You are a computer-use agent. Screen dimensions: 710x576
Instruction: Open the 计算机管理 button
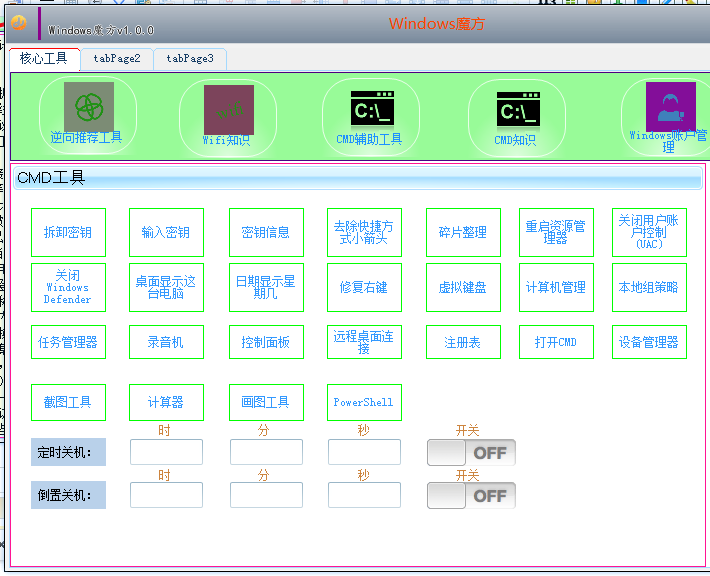pyautogui.click(x=556, y=288)
